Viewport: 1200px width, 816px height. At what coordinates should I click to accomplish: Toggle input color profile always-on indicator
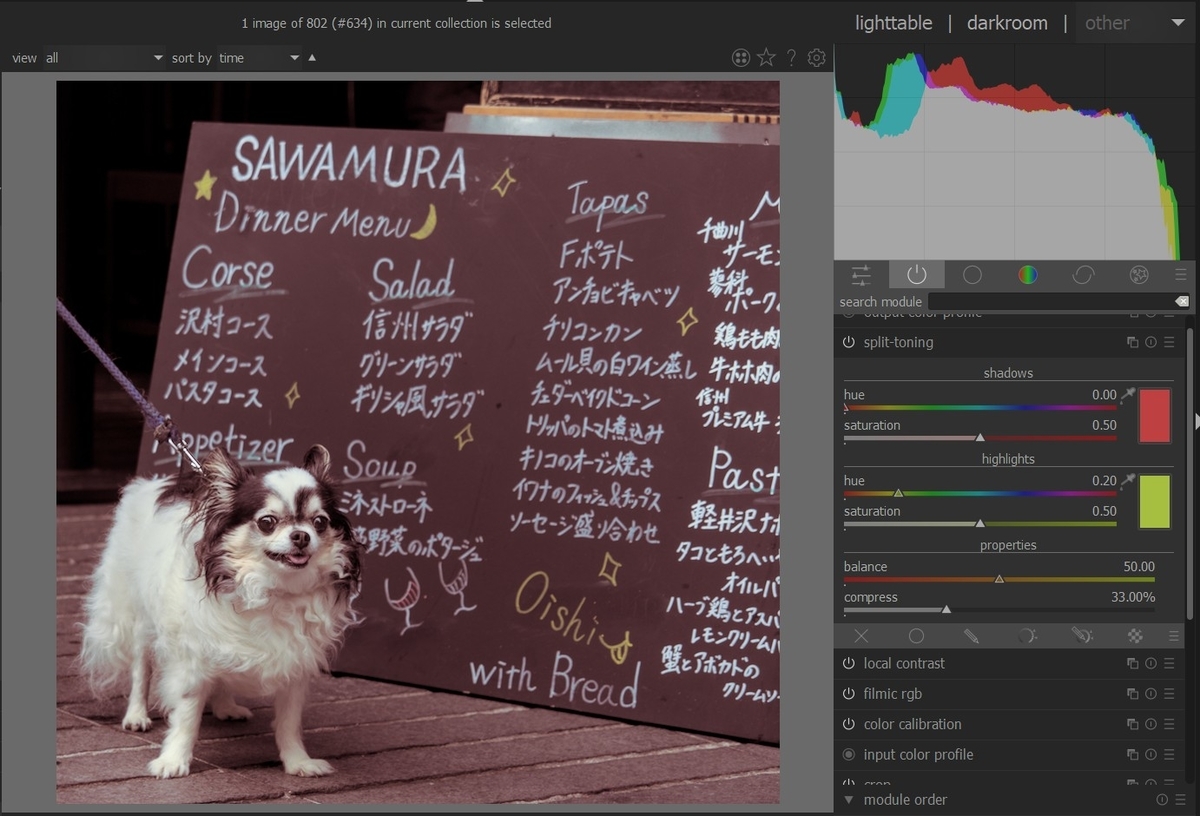[849, 755]
